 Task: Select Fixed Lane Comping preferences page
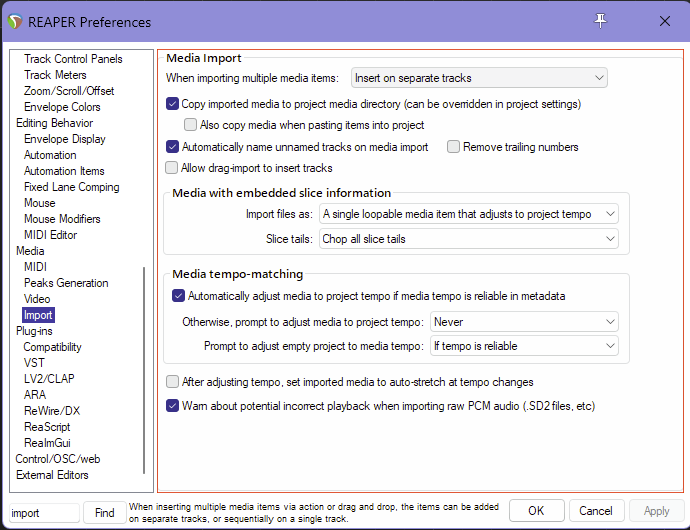(72, 187)
